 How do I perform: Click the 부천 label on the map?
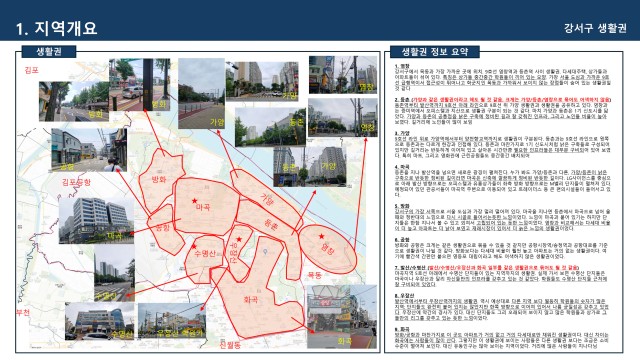[23, 313]
